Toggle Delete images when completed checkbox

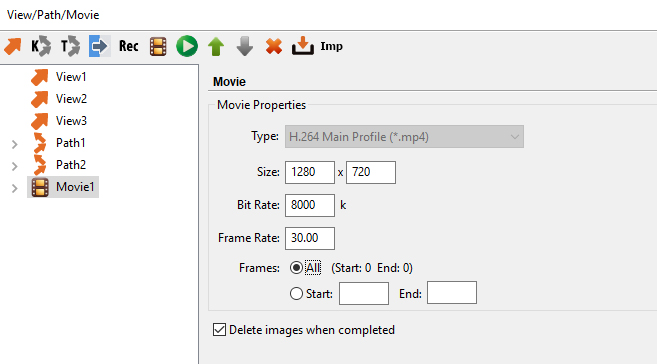coord(219,330)
